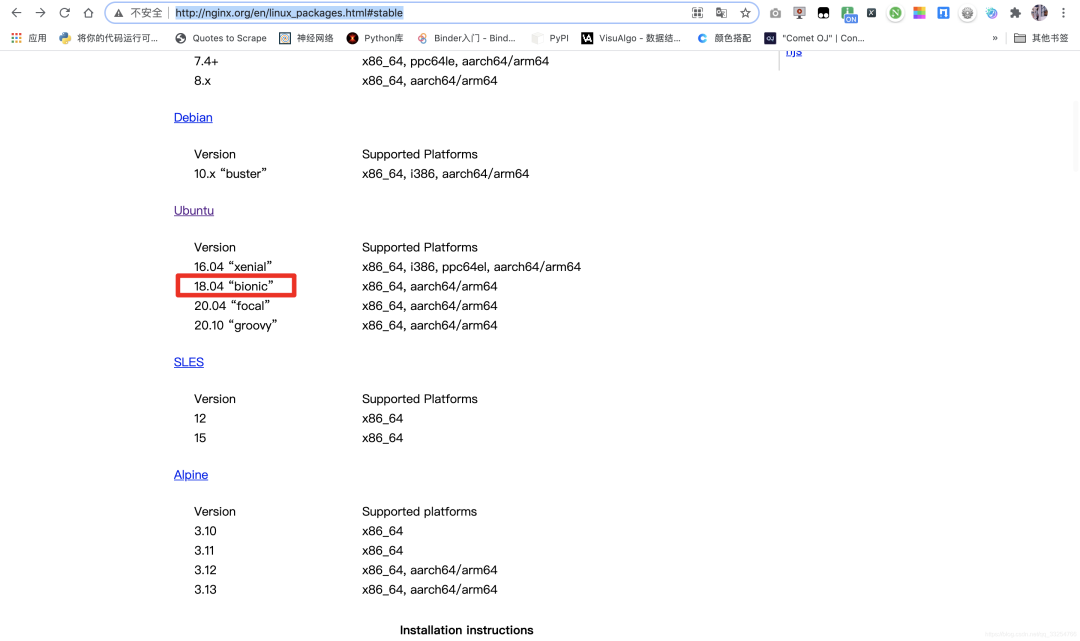Click the rainbow color stripes extension icon
The width and height of the screenshot is (1080, 641).
coord(920,13)
